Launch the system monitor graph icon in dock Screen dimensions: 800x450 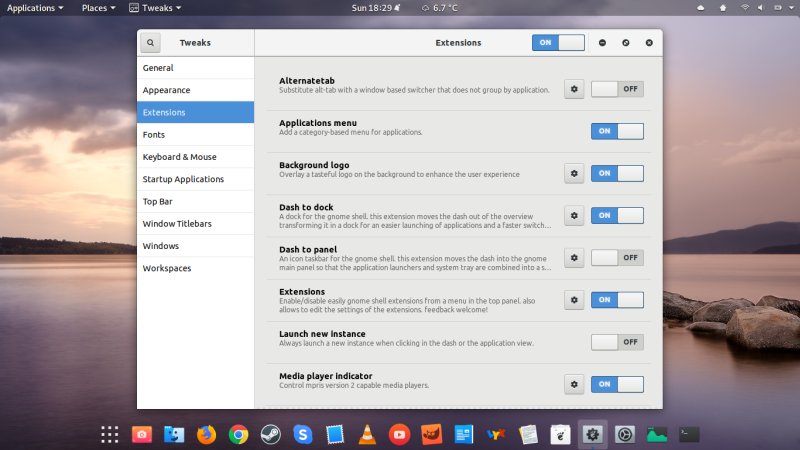[657, 435]
